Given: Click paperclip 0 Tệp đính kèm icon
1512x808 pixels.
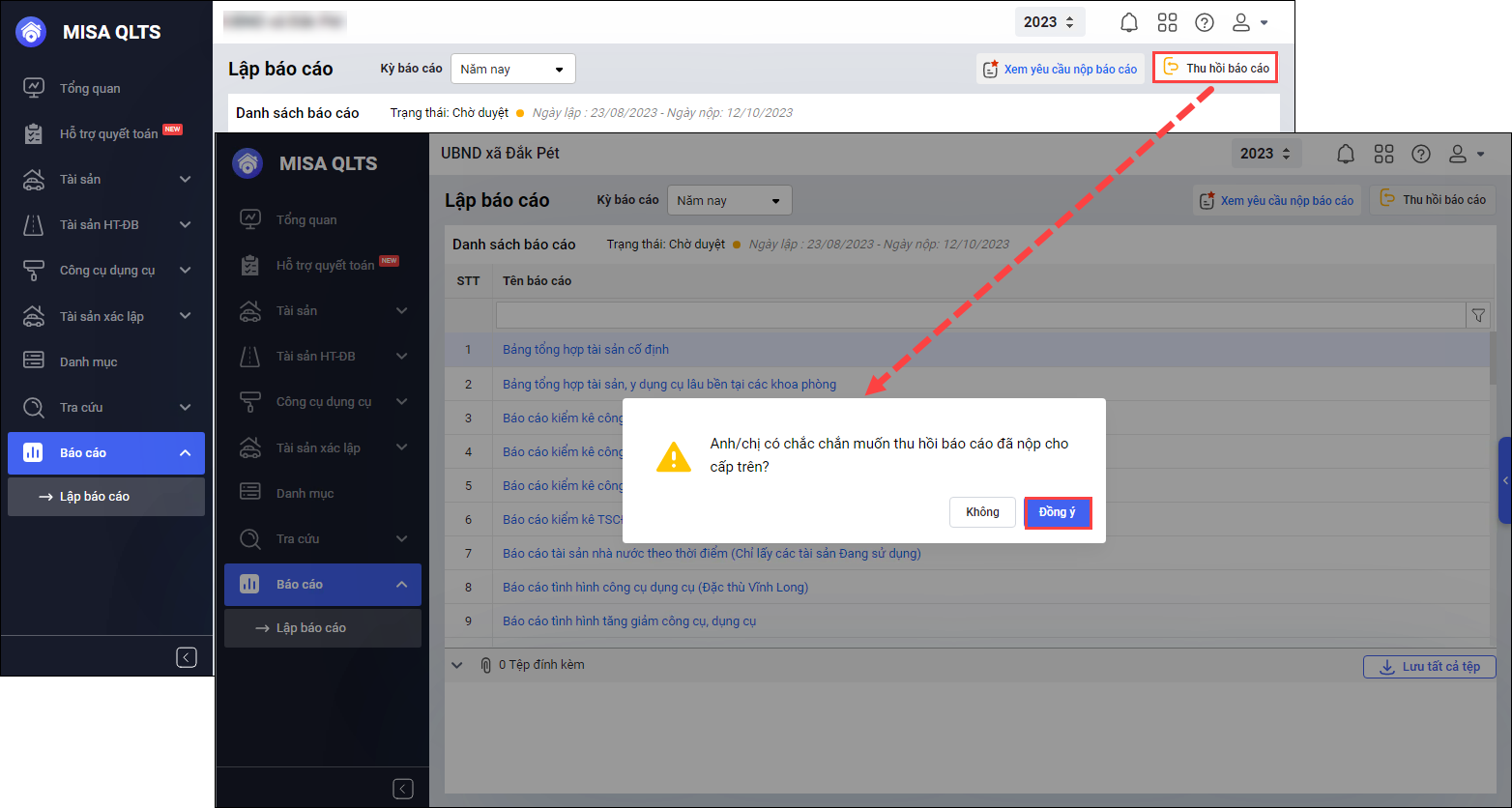Looking at the screenshot, I should [485, 665].
